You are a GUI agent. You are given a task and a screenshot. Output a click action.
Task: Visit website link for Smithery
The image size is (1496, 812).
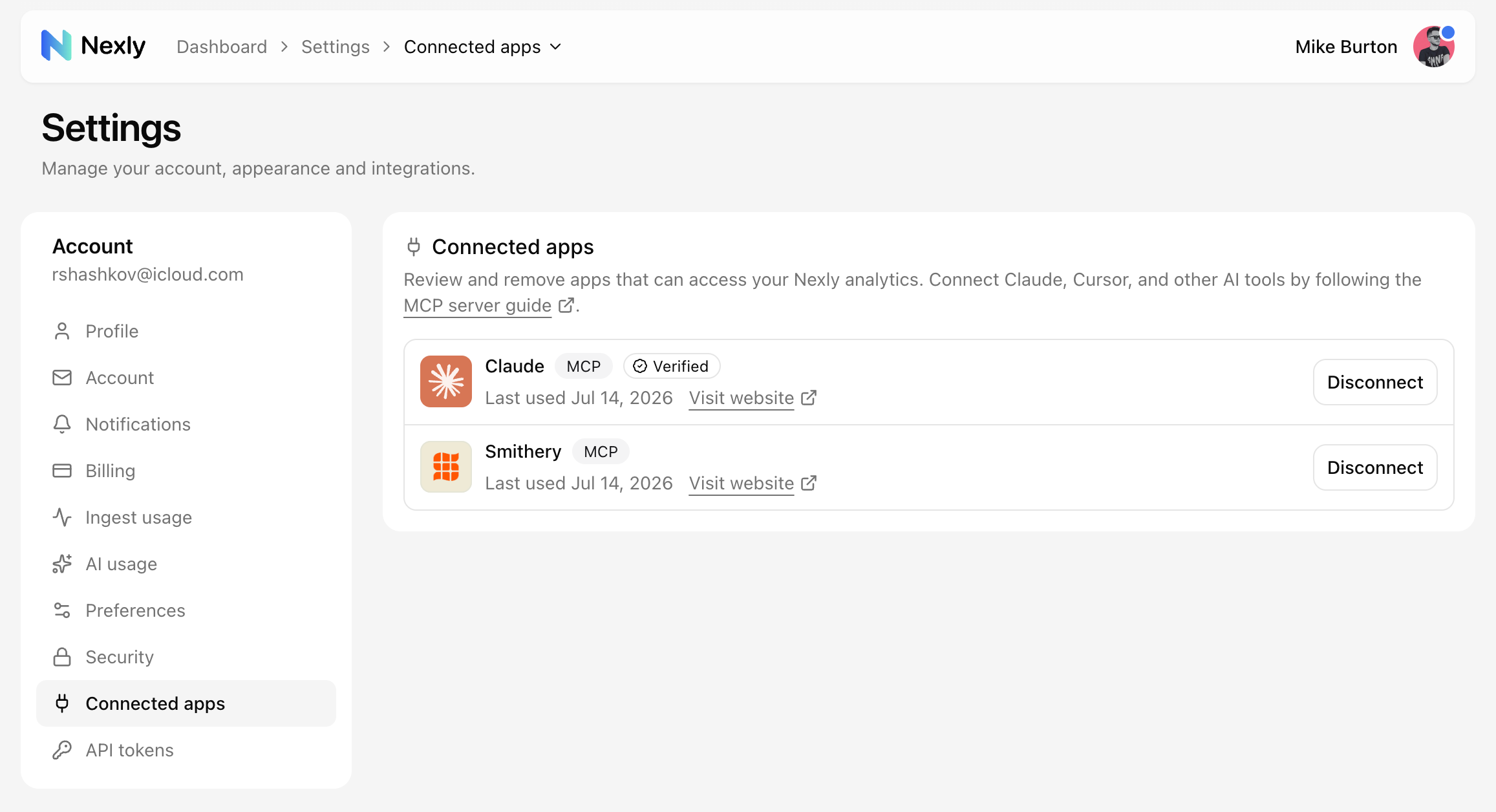pos(742,483)
